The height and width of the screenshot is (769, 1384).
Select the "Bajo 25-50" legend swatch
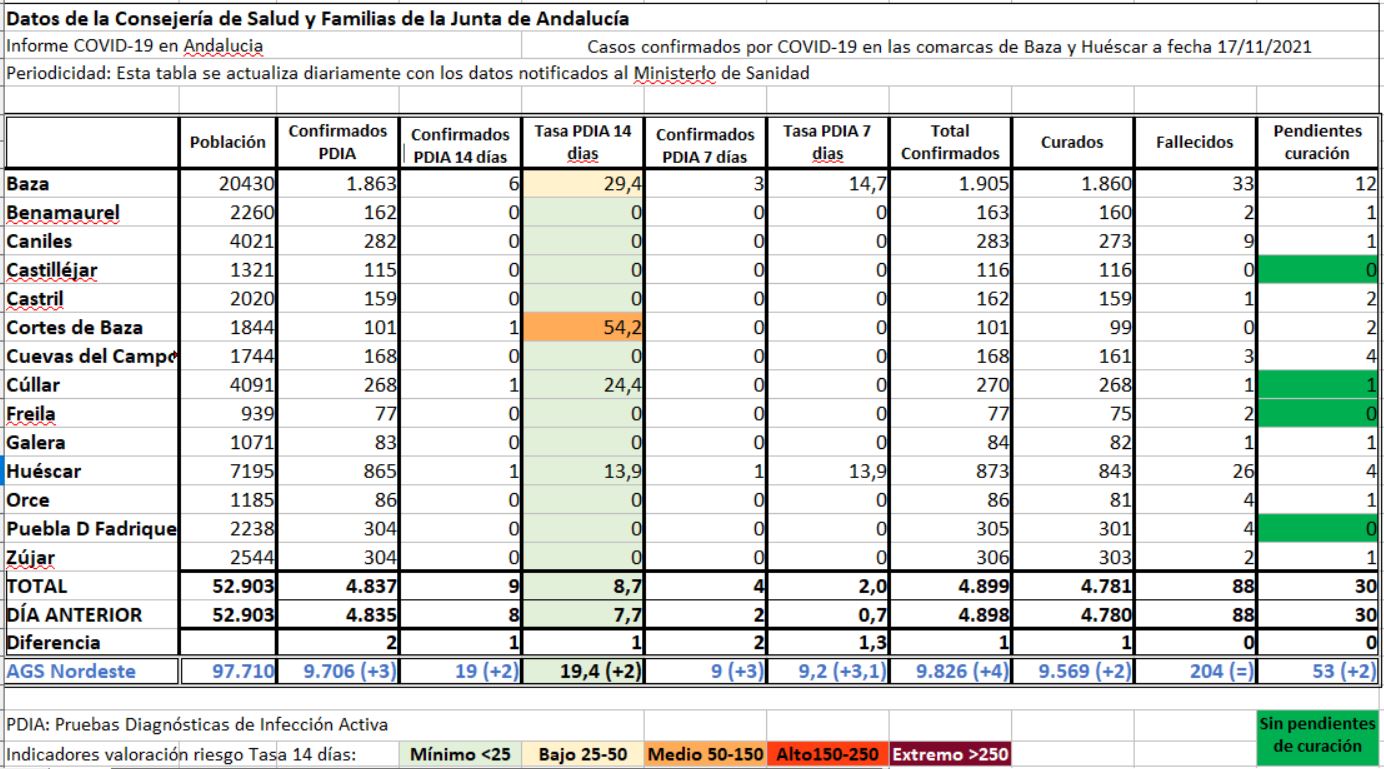(x=583, y=754)
